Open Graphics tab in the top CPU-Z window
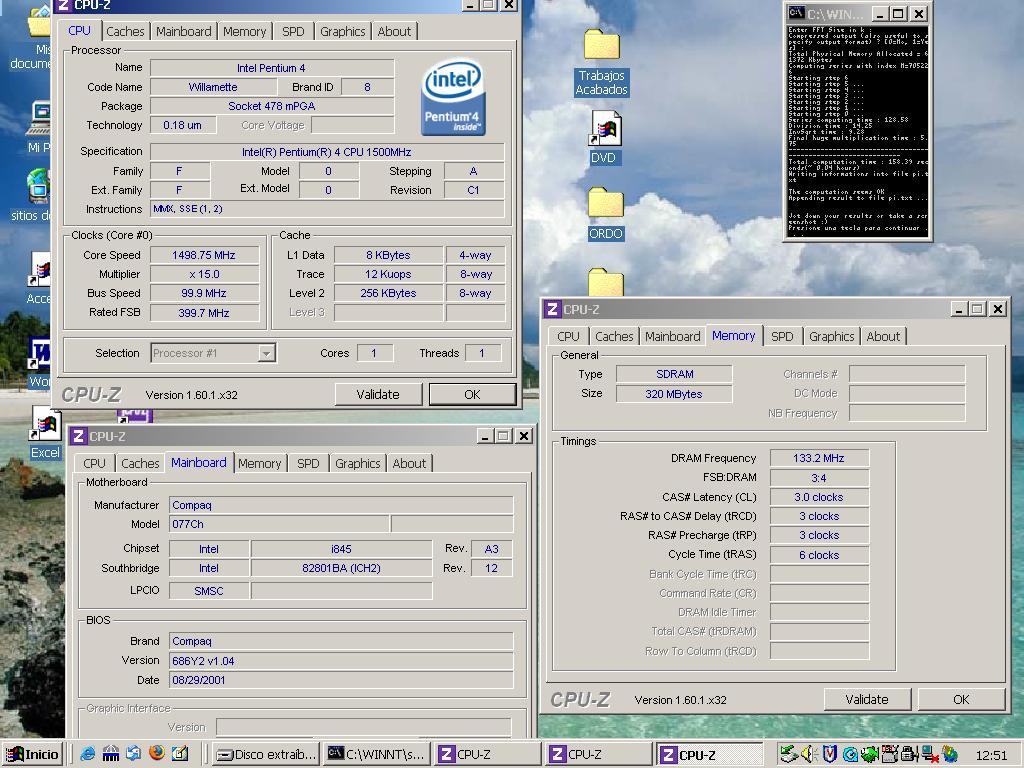 (343, 31)
